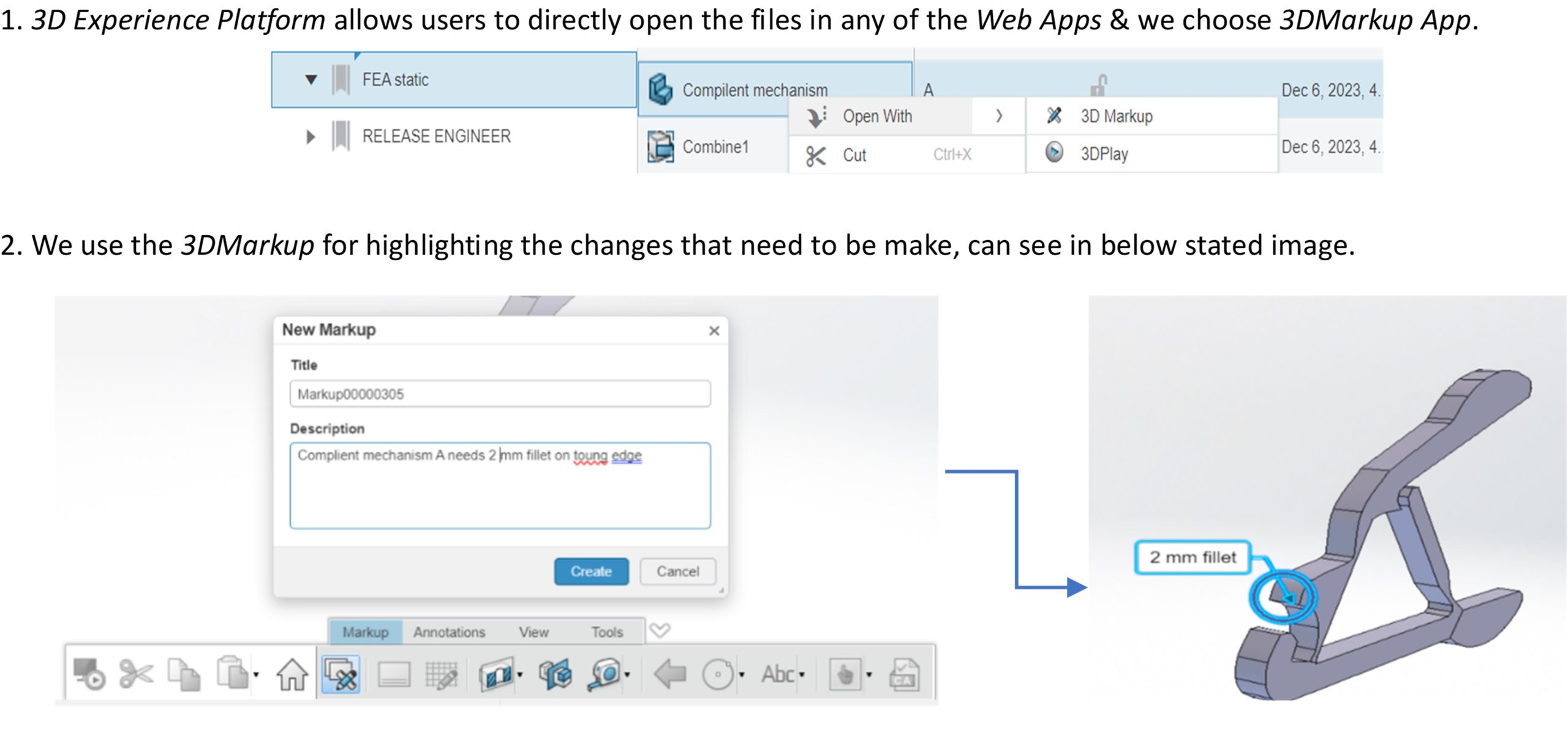Click the scissors icon beside Cut

(x=815, y=156)
